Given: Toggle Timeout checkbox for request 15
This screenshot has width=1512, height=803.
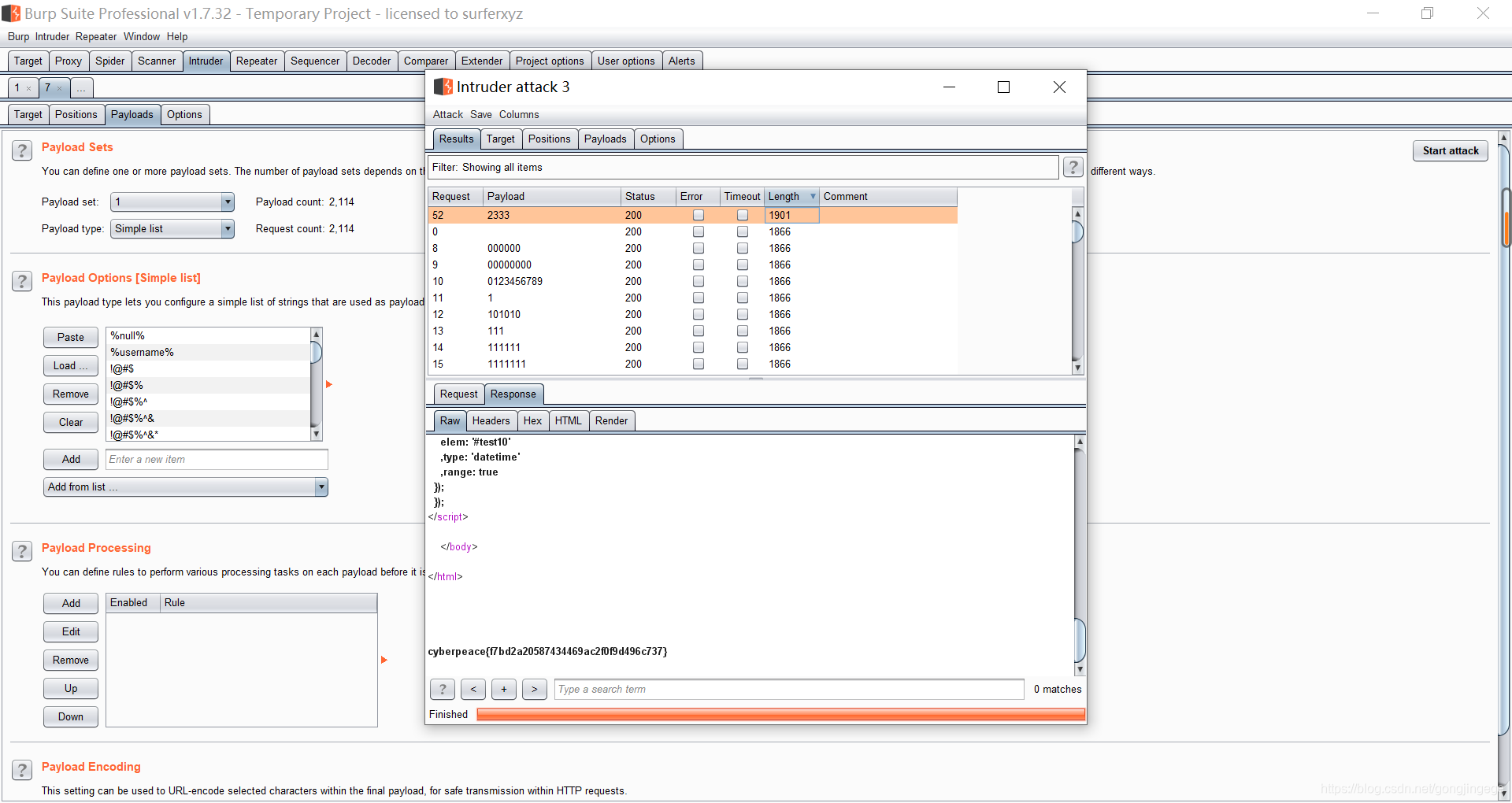Looking at the screenshot, I should coord(743,364).
